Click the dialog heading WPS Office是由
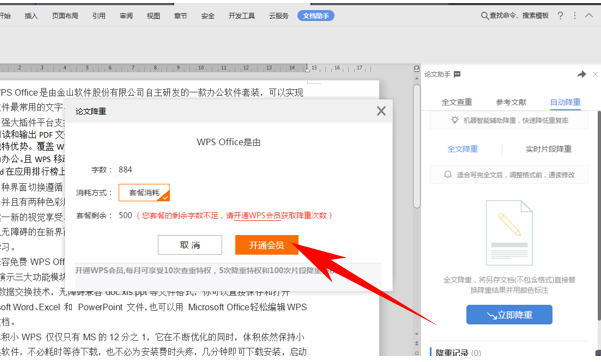 (228, 142)
